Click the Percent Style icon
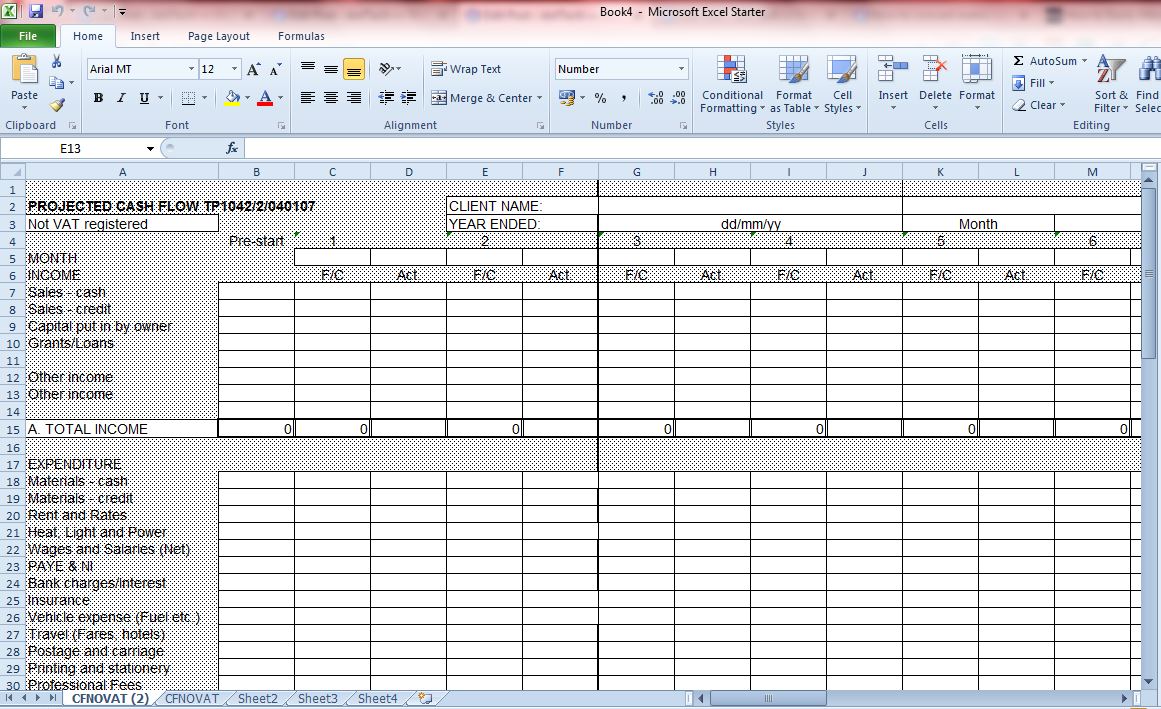The image size is (1161, 709). coord(600,98)
